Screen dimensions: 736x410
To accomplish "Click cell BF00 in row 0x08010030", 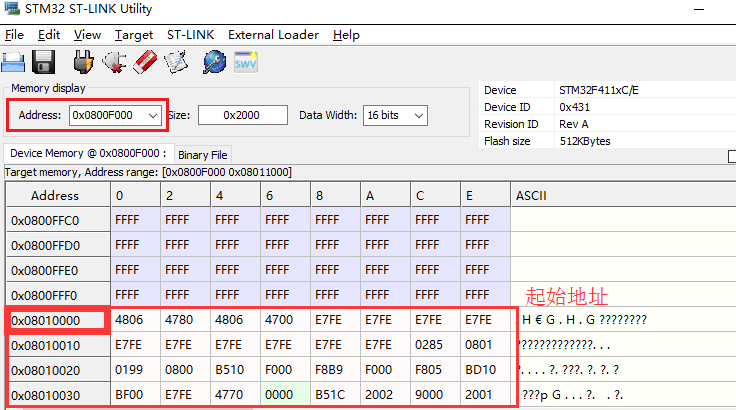I will pos(135,395).
